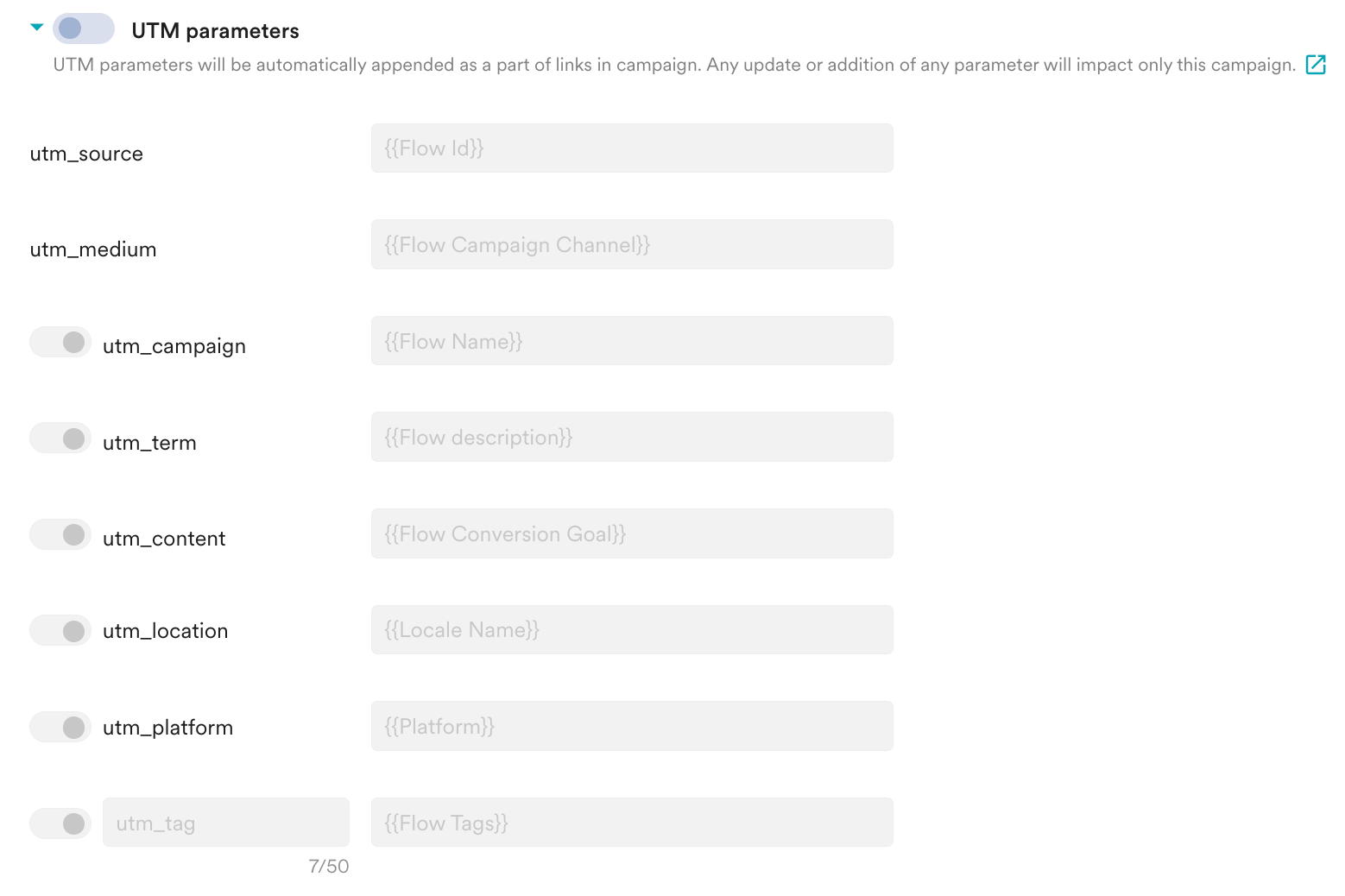
Task: Focus the Flow Name value field
Action: 632,341
